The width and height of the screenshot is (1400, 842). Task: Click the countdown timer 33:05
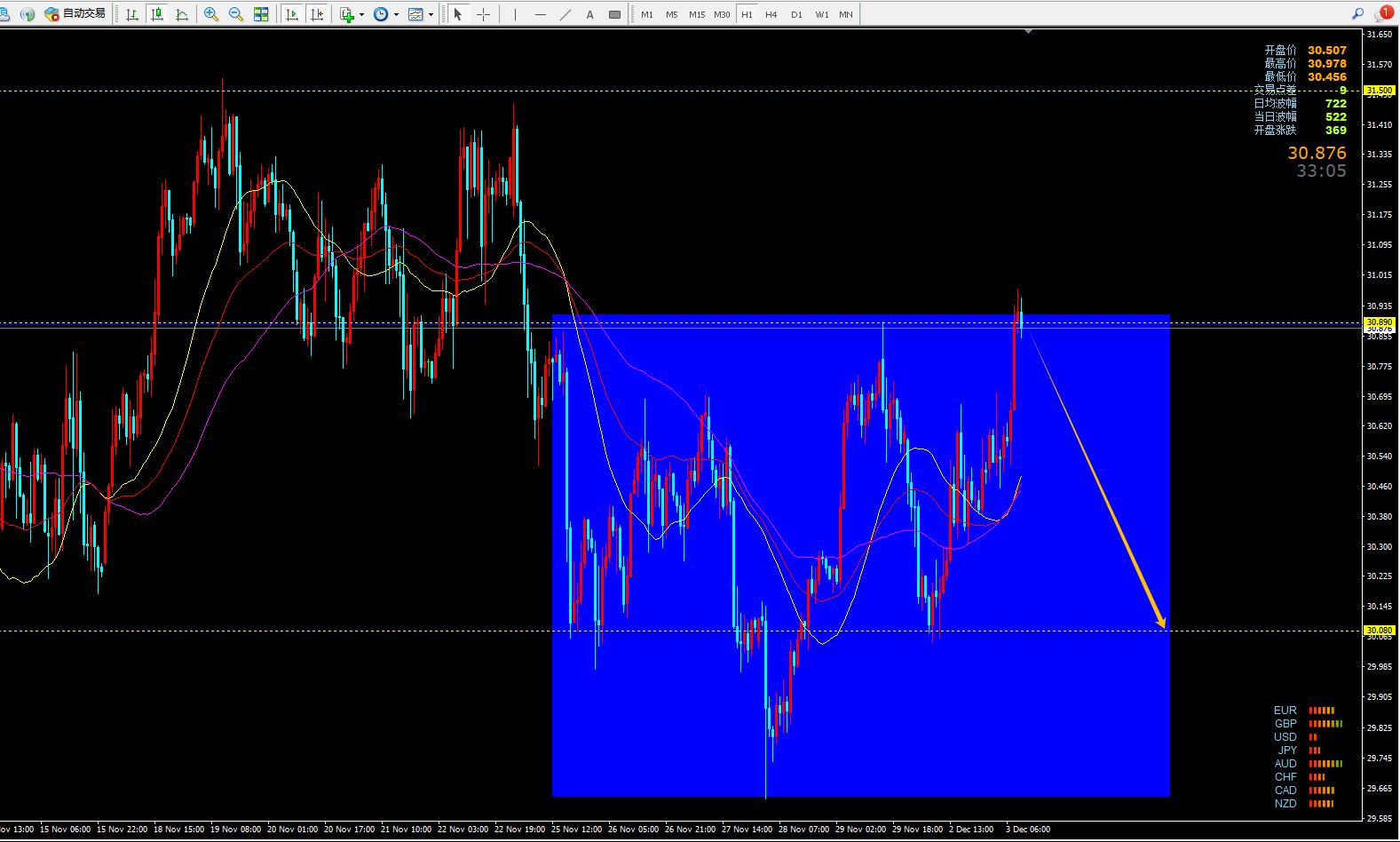point(1321,171)
